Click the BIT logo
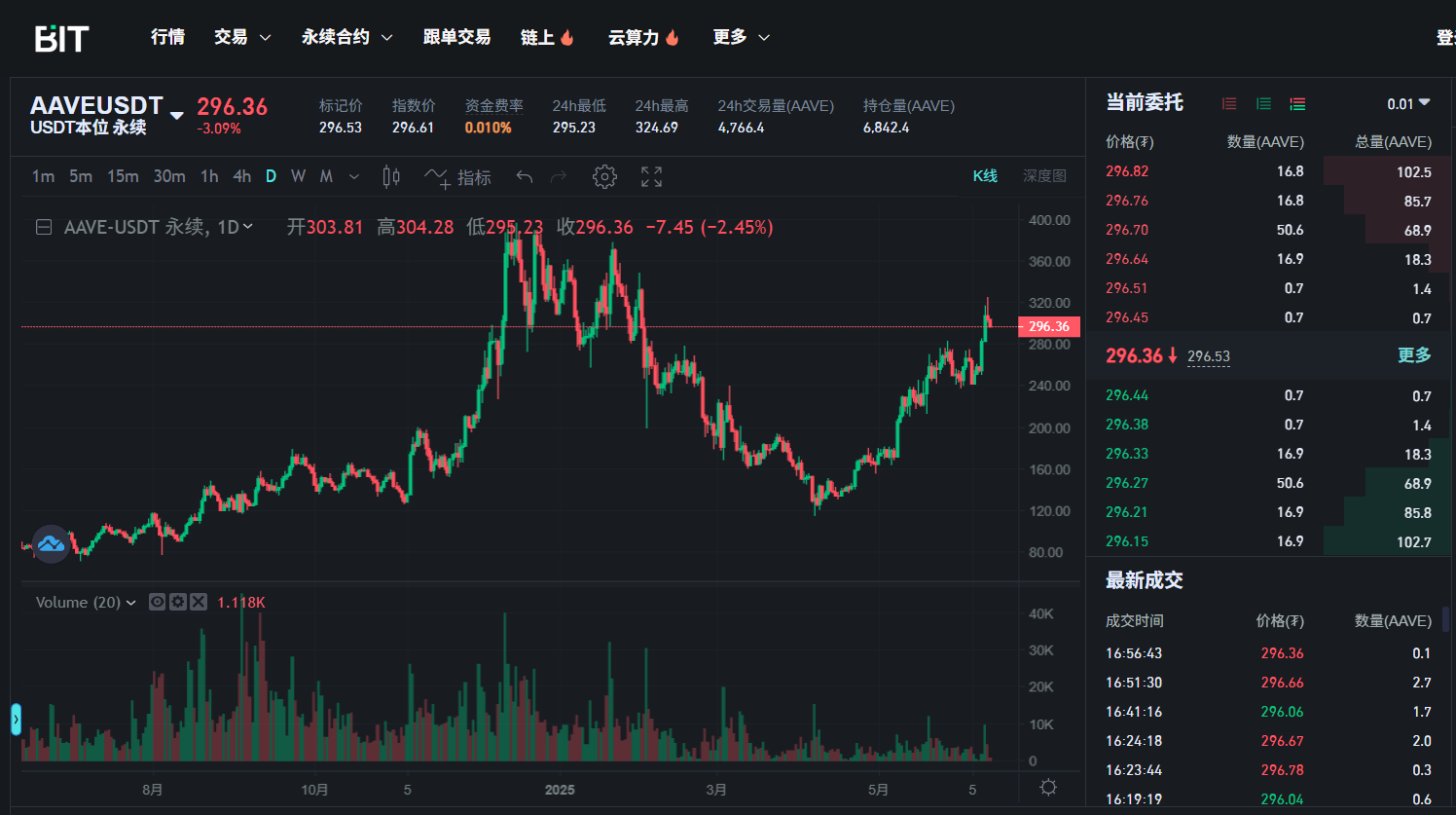This screenshot has width=1456, height=815. pos(61,38)
